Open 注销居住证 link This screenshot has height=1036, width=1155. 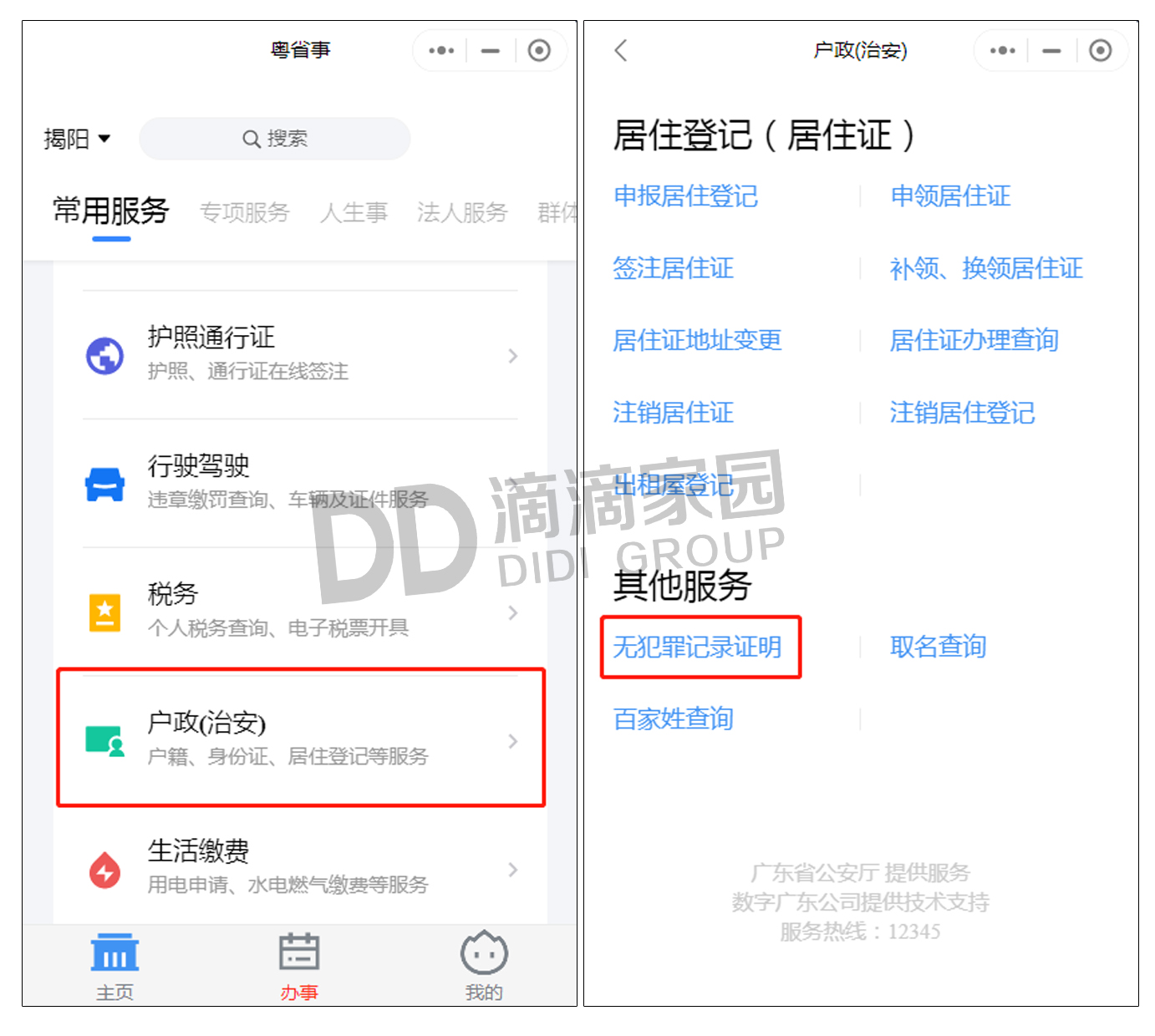[x=674, y=413]
